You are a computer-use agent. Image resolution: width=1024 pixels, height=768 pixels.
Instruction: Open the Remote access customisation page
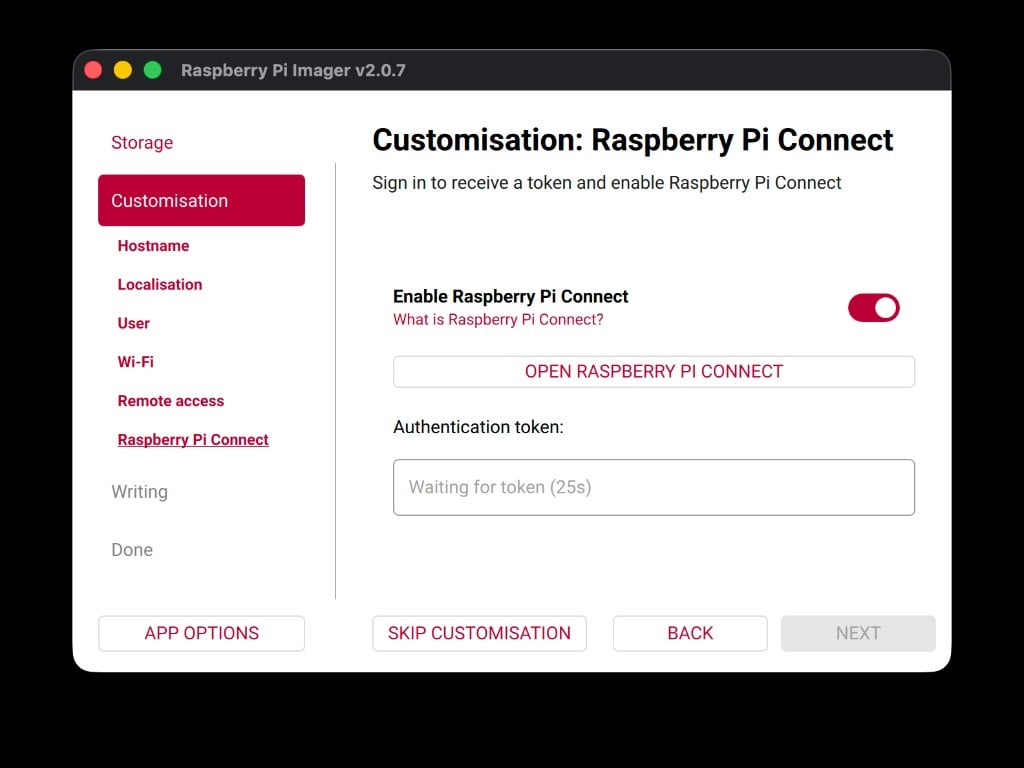click(171, 401)
